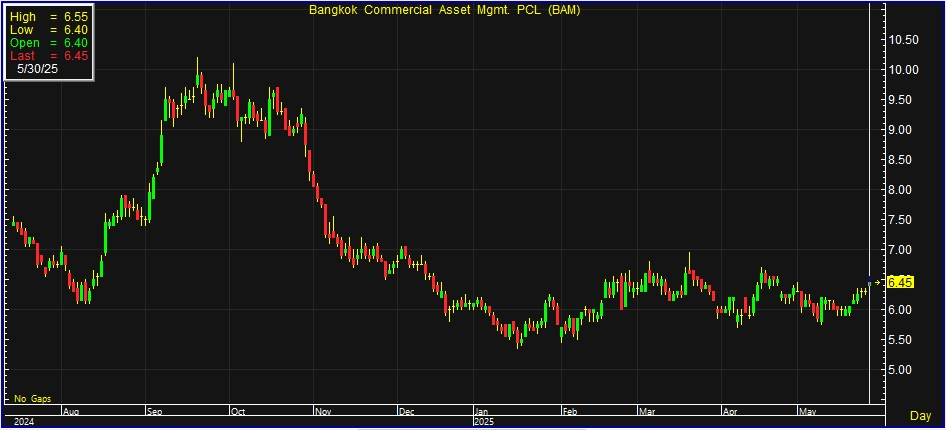This screenshot has width=946, height=430.
Task: Click the Apr month label on time axis
Action: click(729, 412)
